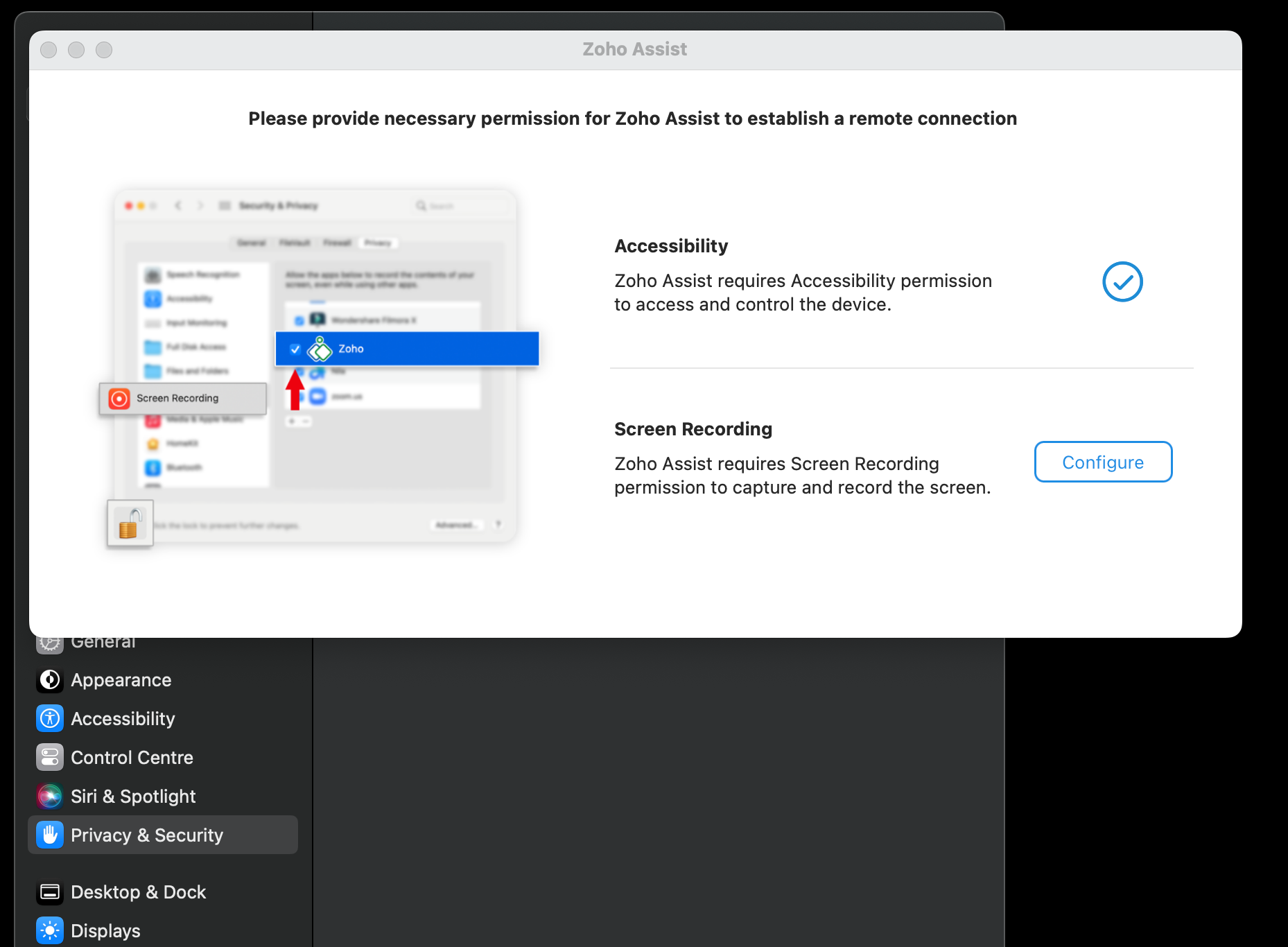Image resolution: width=1288 pixels, height=947 pixels.
Task: Select Privacy & Security sidebar item
Action: click(x=163, y=835)
